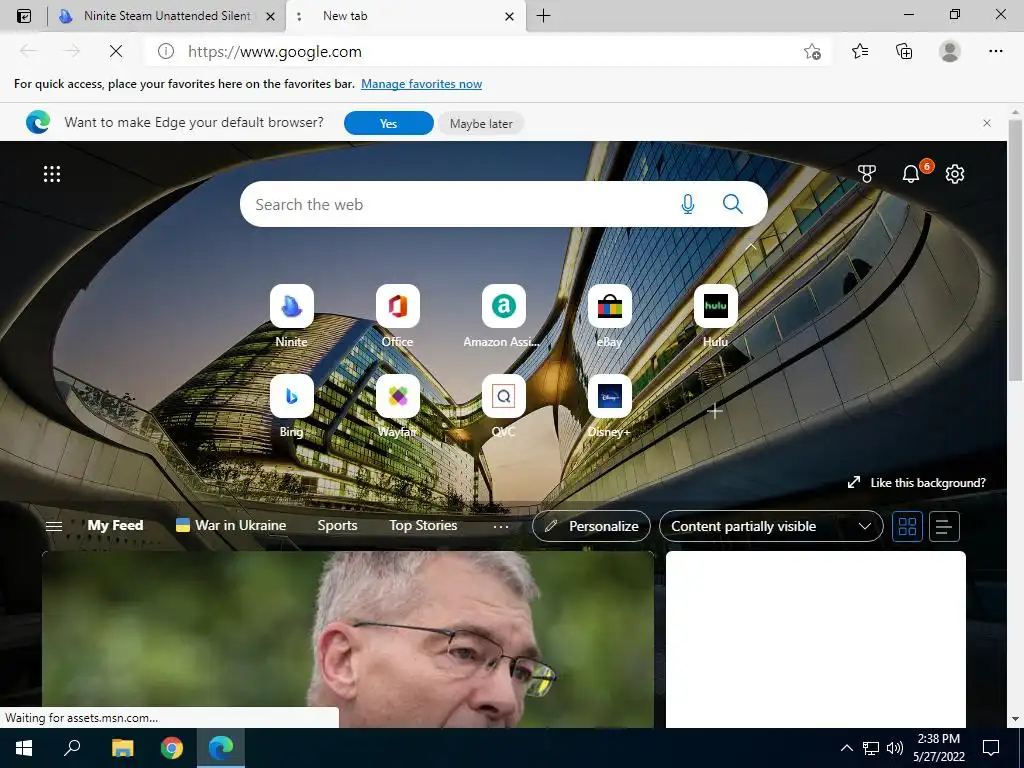Screen dimensions: 1024x768
Task: Open notifications bell with 6 badge
Action: [x=911, y=174]
